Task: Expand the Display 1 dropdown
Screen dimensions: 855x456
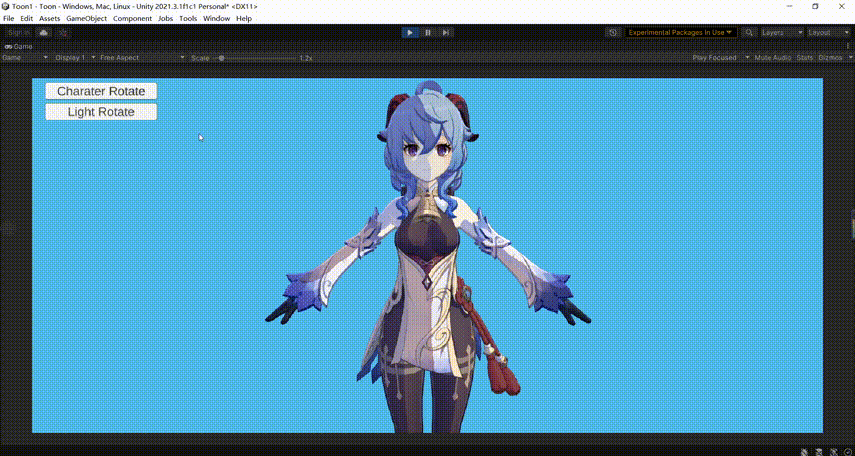Action: click(x=73, y=58)
